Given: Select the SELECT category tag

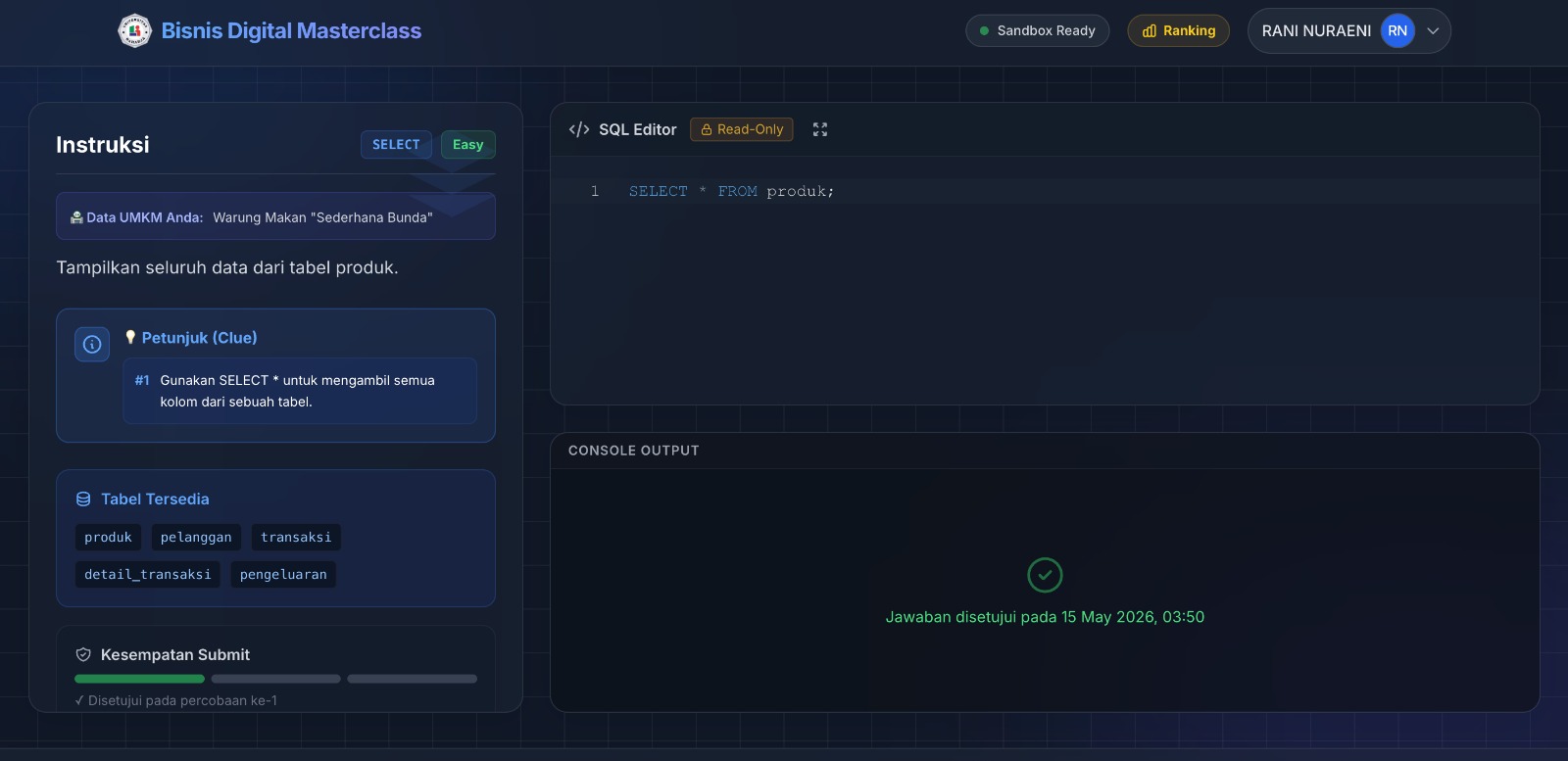Looking at the screenshot, I should pyautogui.click(x=396, y=144).
